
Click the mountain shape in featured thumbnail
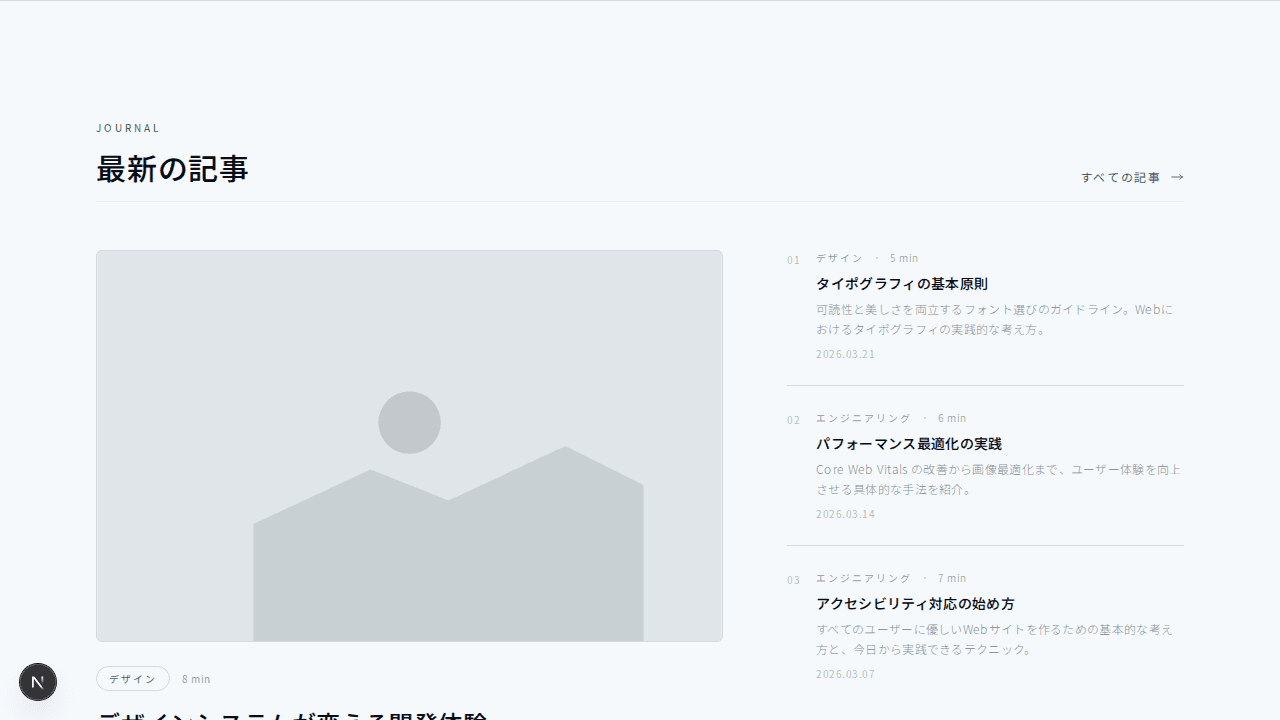point(448,560)
